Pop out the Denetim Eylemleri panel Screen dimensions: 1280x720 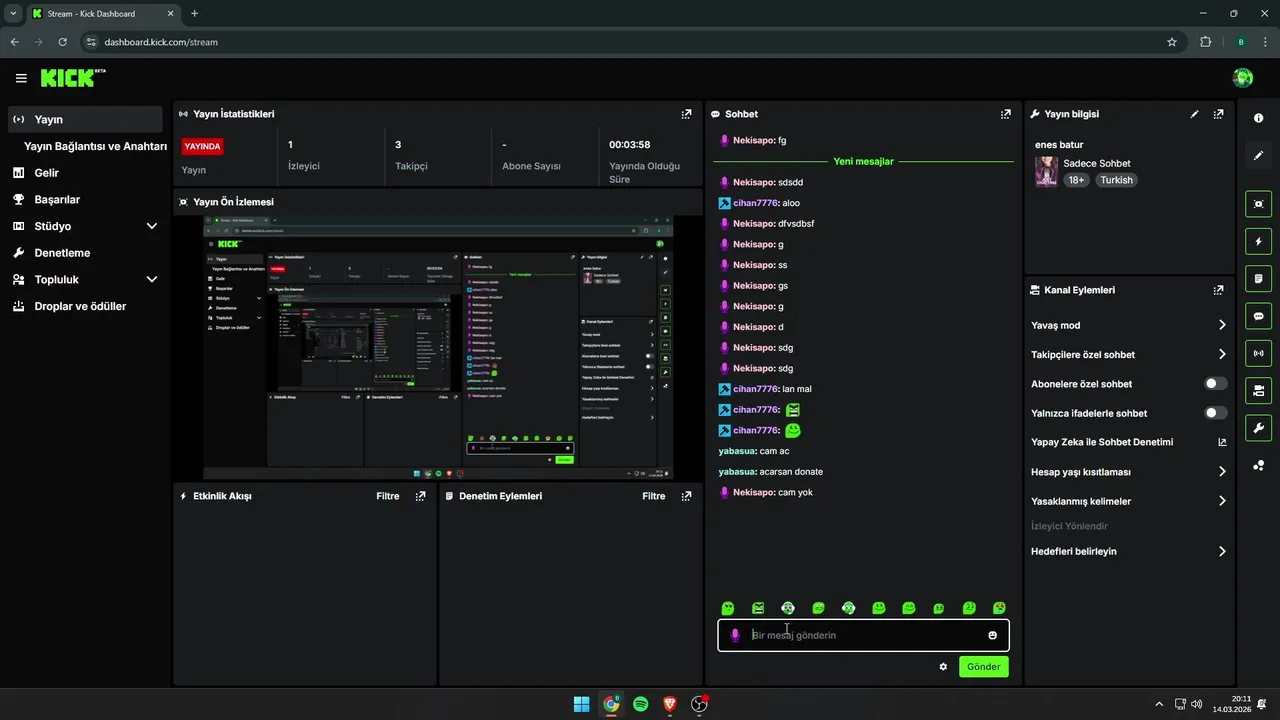(x=686, y=496)
